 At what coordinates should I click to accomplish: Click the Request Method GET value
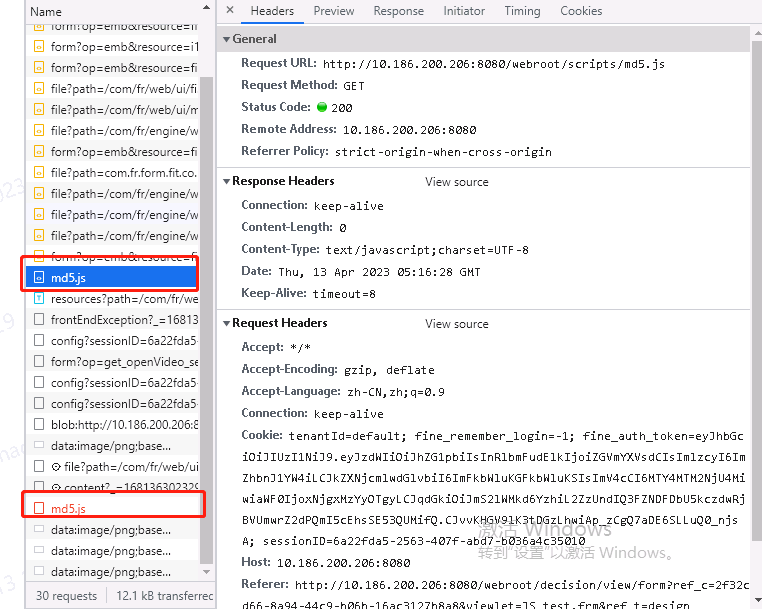coord(353,86)
